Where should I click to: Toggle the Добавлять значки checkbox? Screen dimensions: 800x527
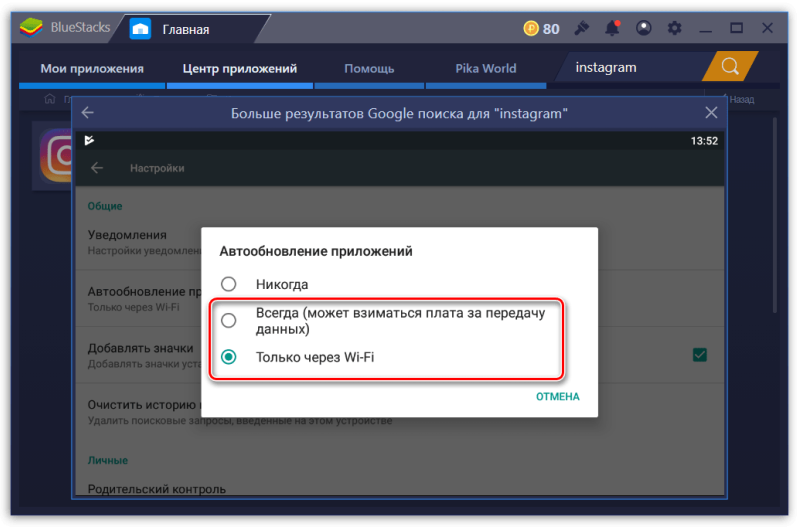pyautogui.click(x=699, y=355)
